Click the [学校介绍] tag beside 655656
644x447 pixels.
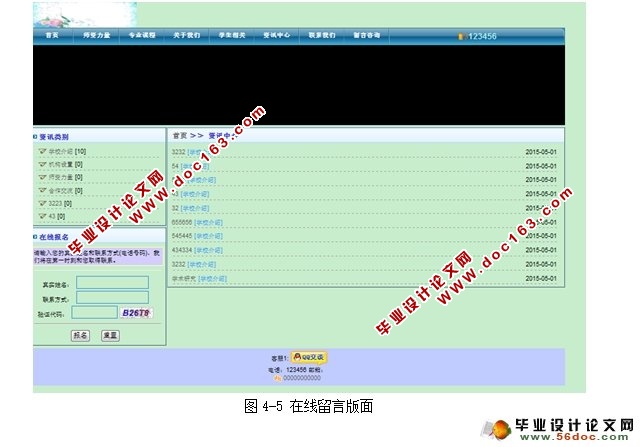click(x=208, y=223)
